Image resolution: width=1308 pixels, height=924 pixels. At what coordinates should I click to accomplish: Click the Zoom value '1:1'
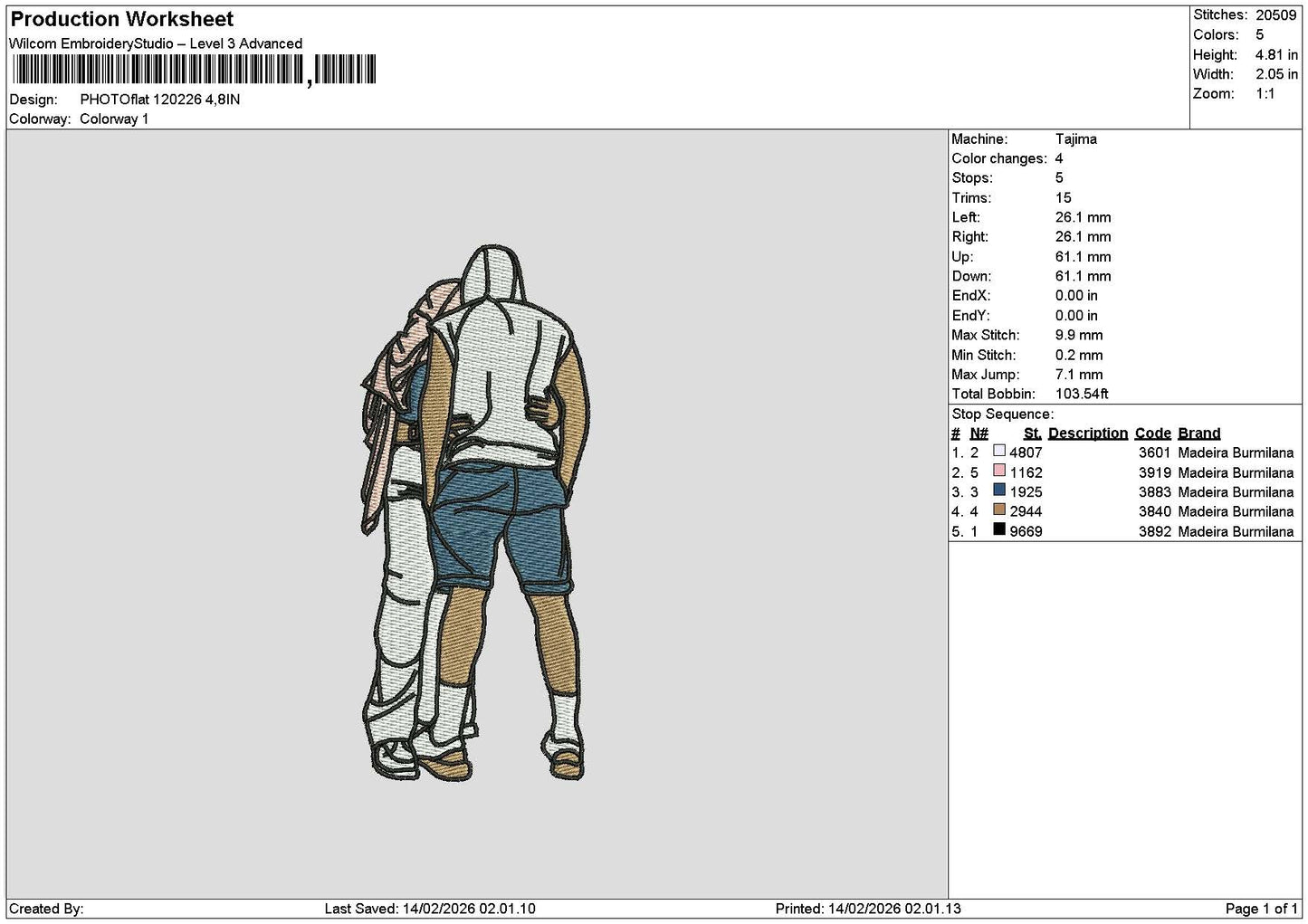[x=1265, y=94]
